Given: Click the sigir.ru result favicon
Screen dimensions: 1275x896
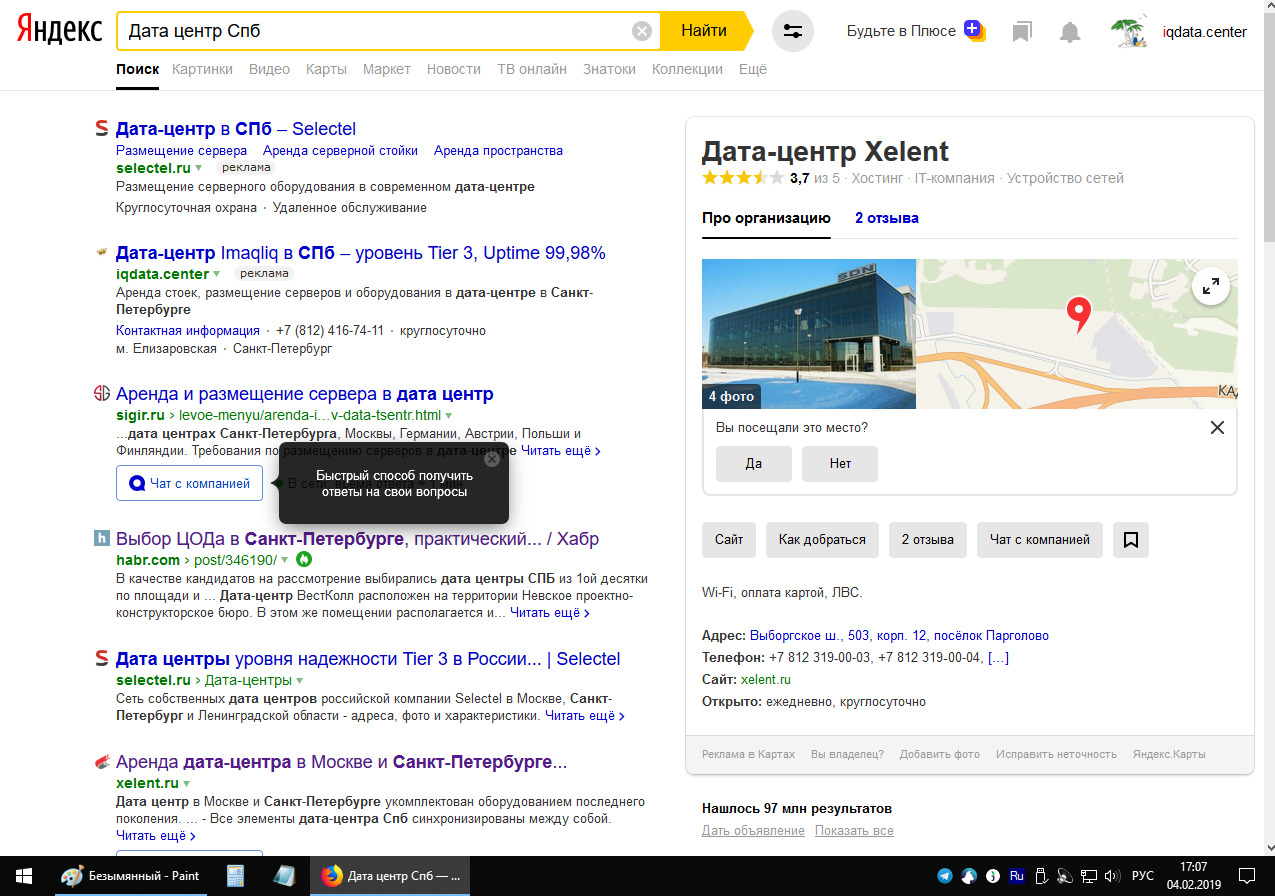Looking at the screenshot, I should 101,393.
